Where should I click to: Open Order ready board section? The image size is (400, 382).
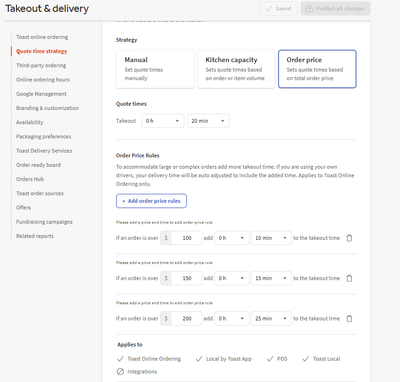38,165
